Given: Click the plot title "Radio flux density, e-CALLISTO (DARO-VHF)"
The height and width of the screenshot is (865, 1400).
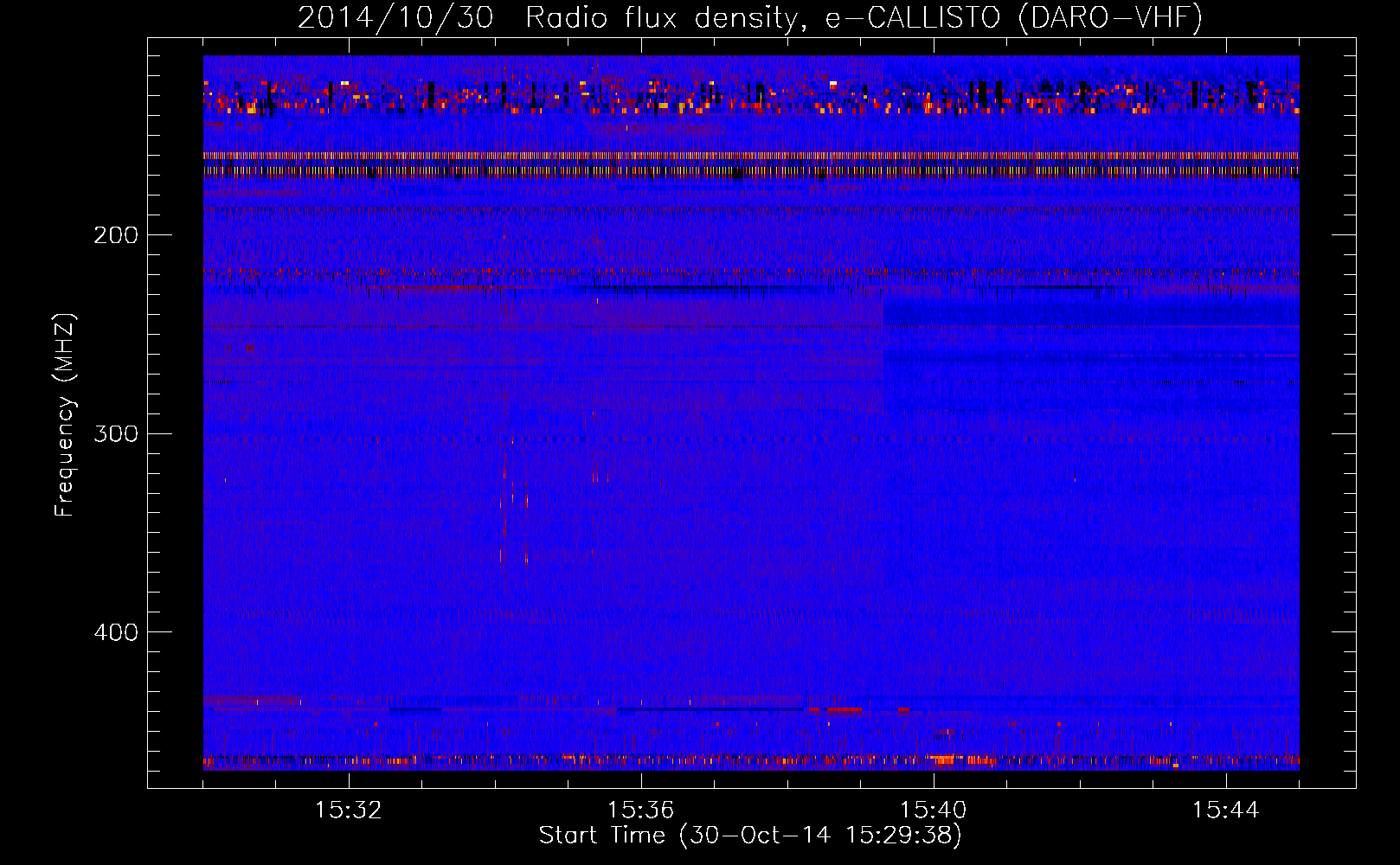Looking at the screenshot, I should [864, 18].
